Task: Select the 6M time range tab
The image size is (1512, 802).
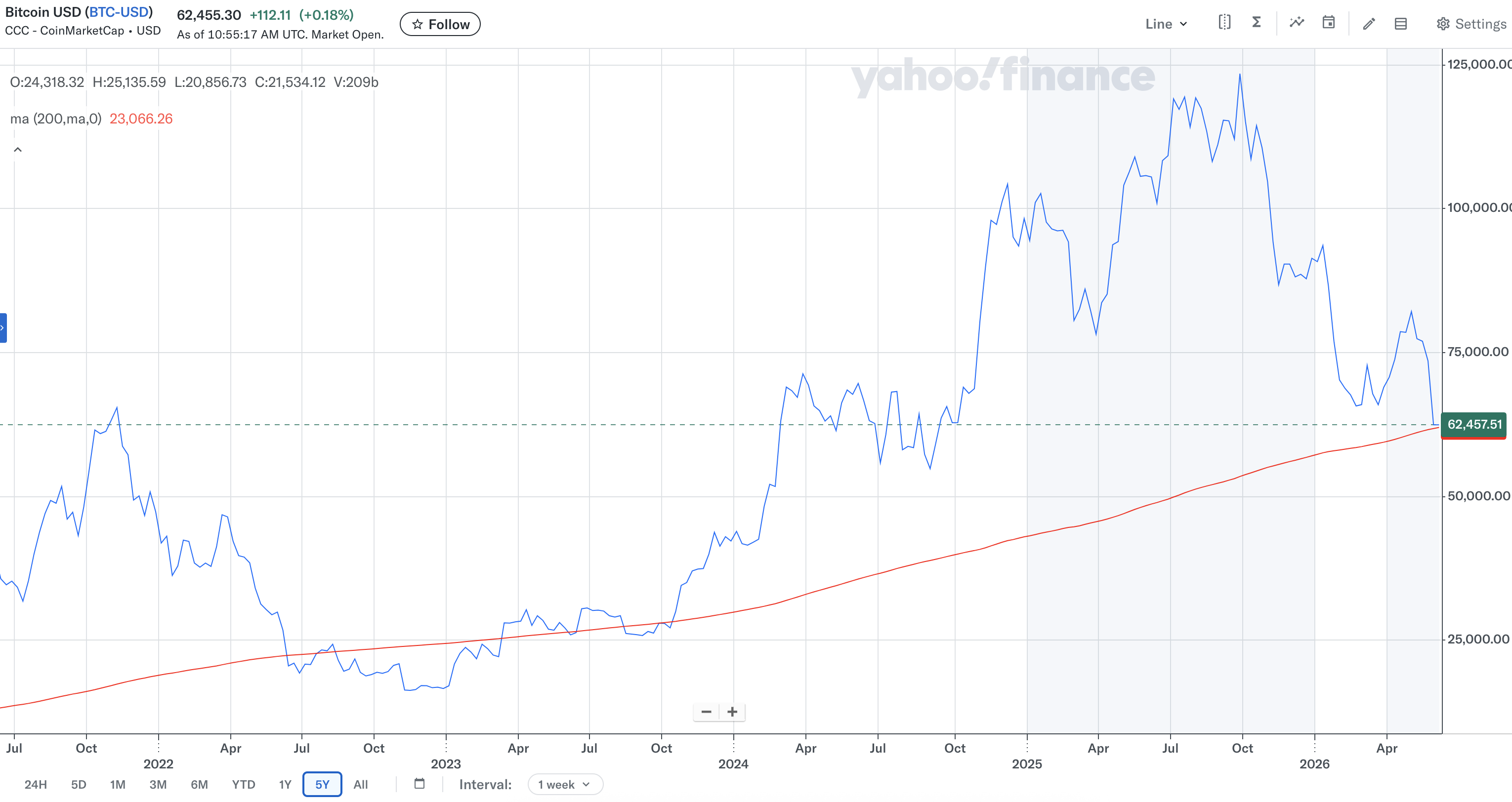Action: [199, 784]
